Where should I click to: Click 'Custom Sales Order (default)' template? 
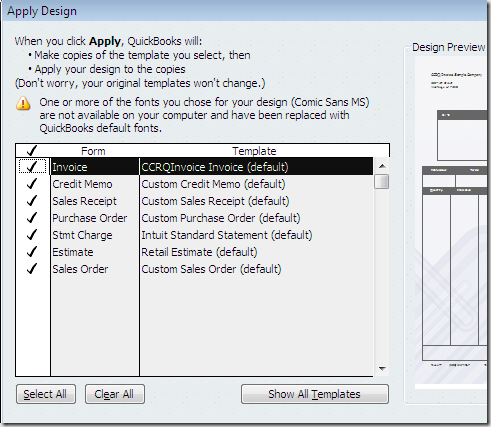pos(256,269)
